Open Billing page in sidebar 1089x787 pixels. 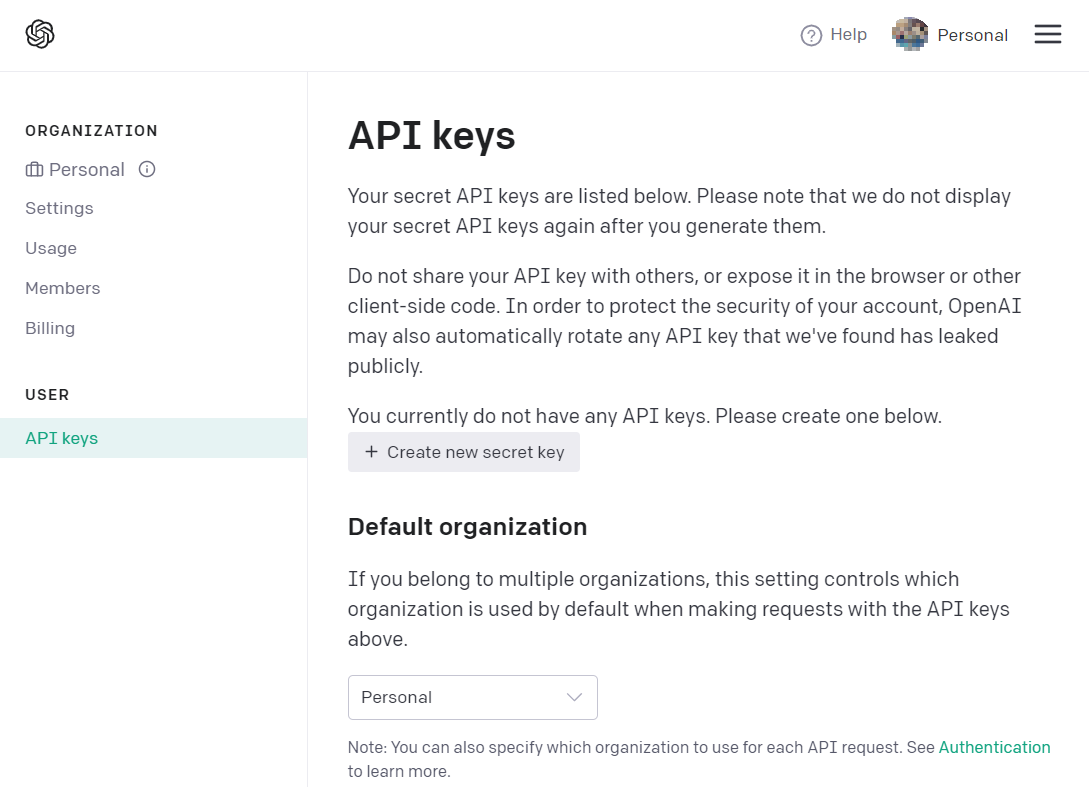[x=50, y=328]
